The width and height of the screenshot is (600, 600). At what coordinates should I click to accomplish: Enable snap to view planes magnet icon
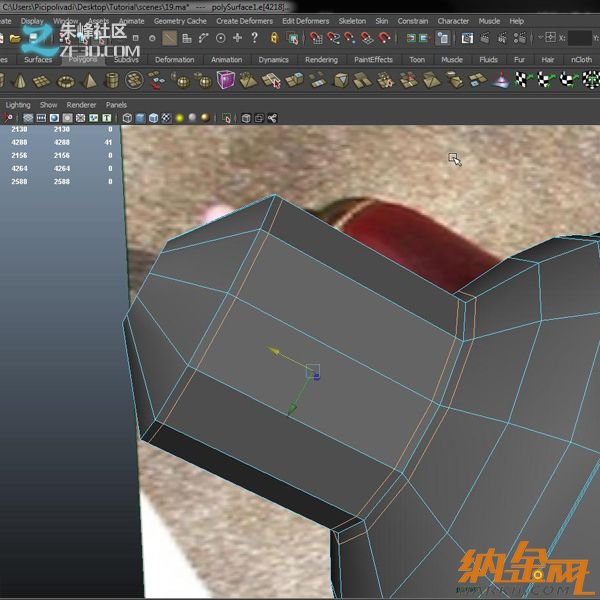coord(367,38)
